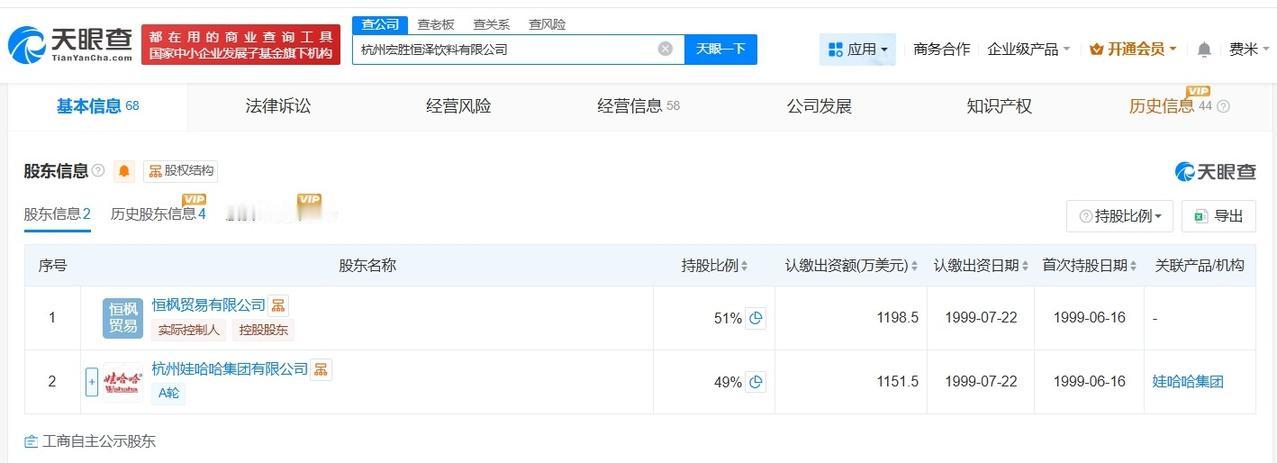Click the orange alert bell beside 股东信息

click(124, 171)
